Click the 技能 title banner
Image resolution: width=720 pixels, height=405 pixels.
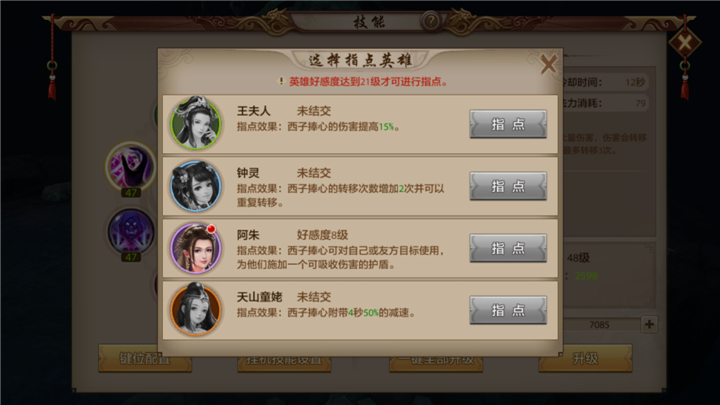(x=369, y=22)
